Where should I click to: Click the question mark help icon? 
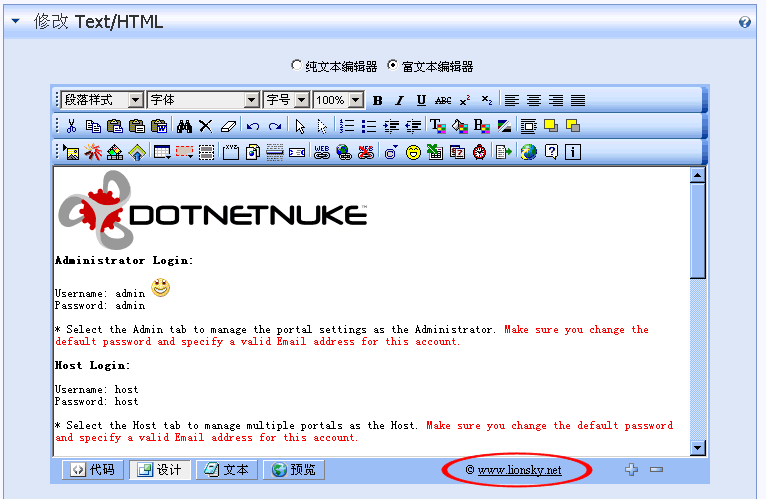click(551, 152)
